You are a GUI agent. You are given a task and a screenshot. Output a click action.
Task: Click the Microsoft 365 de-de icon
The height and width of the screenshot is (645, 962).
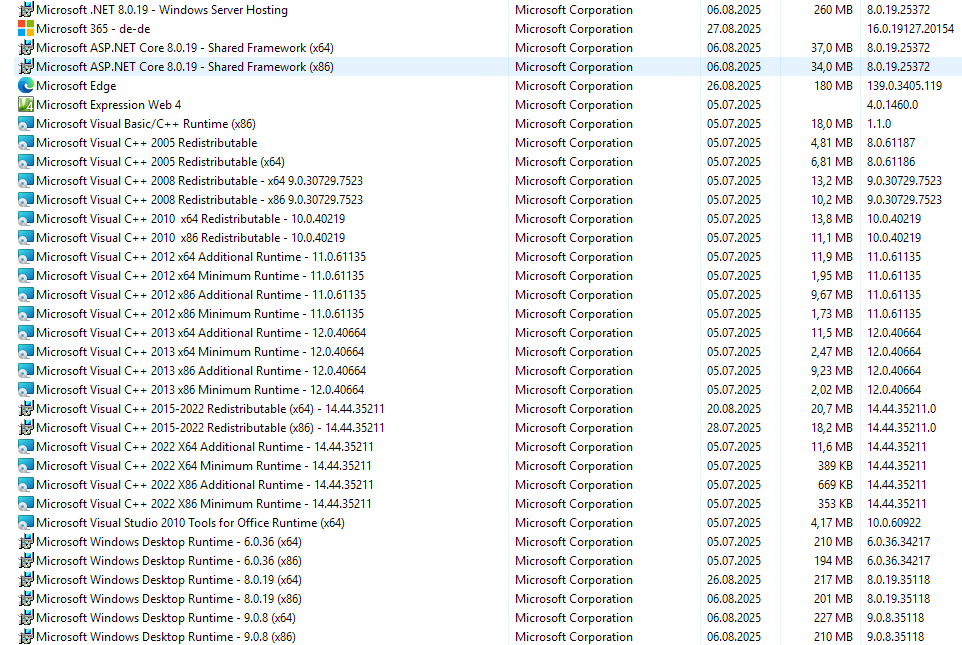click(x=26, y=29)
